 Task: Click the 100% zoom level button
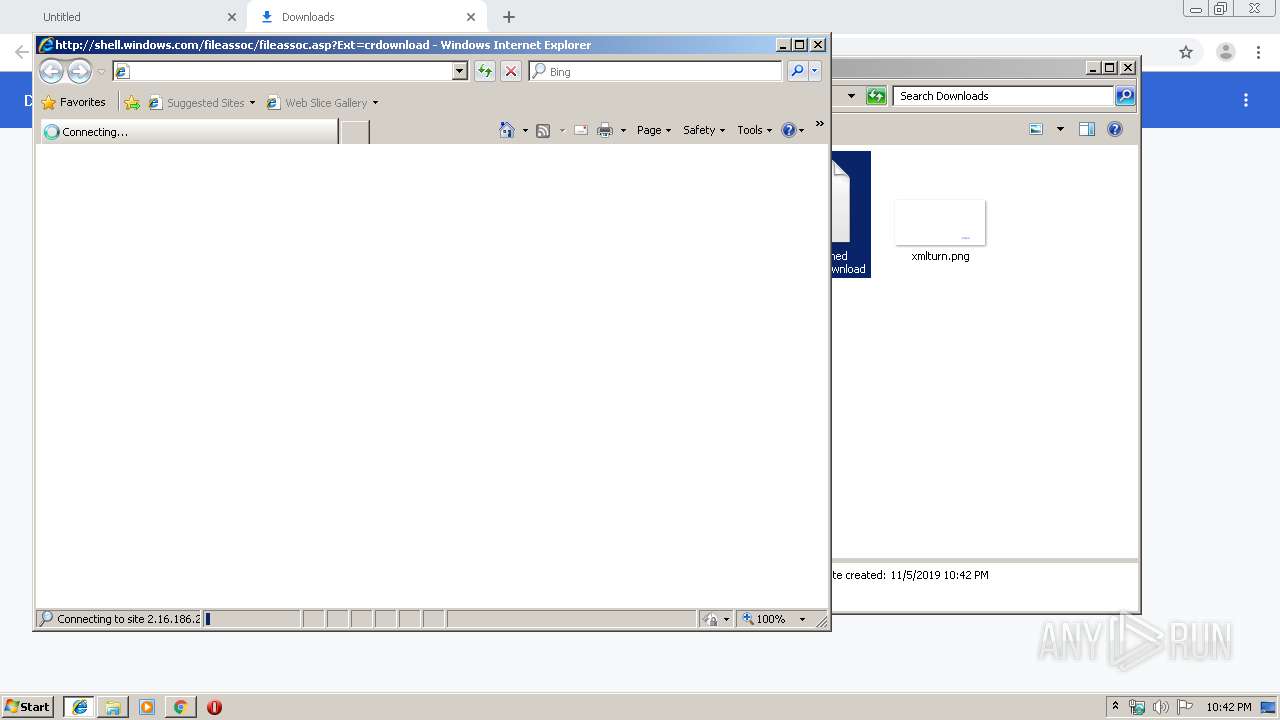[x=765, y=619]
